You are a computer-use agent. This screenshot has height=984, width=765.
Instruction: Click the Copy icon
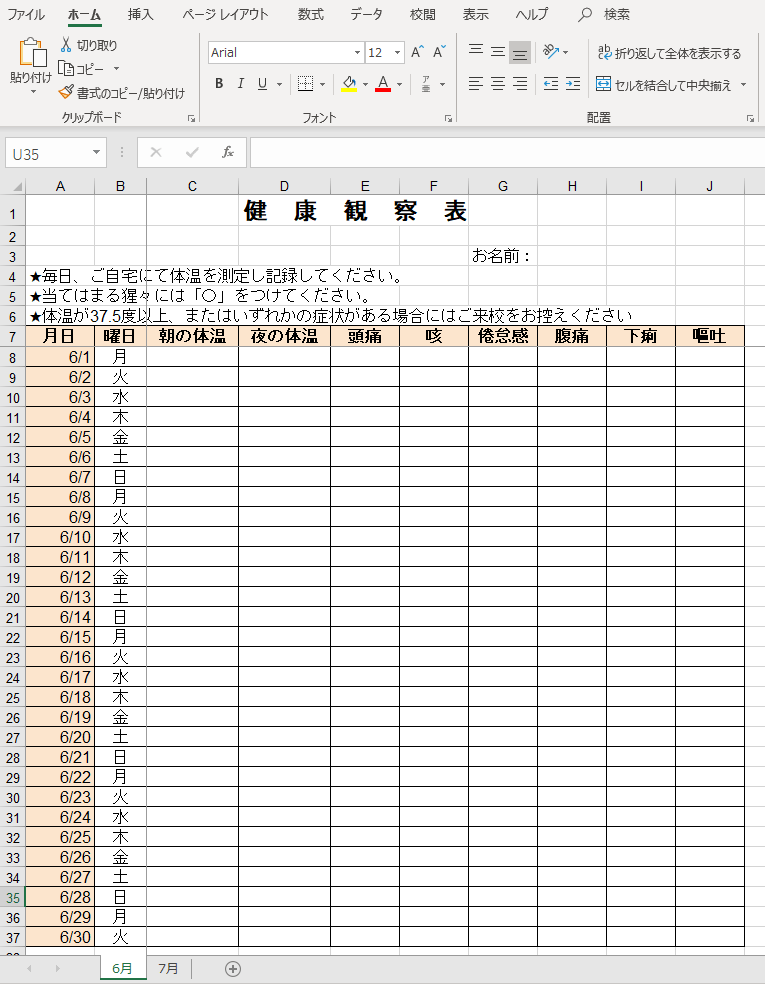coord(66,68)
